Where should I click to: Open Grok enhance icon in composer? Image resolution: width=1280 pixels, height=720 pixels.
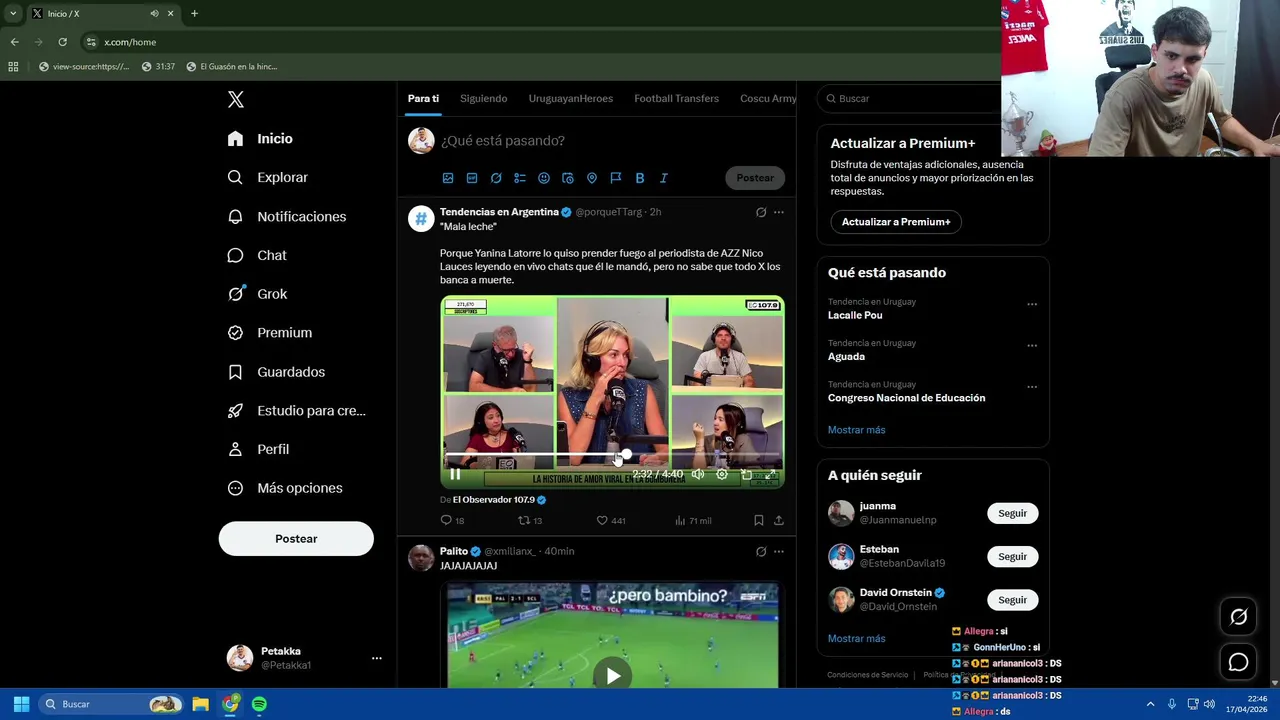pyautogui.click(x=496, y=178)
